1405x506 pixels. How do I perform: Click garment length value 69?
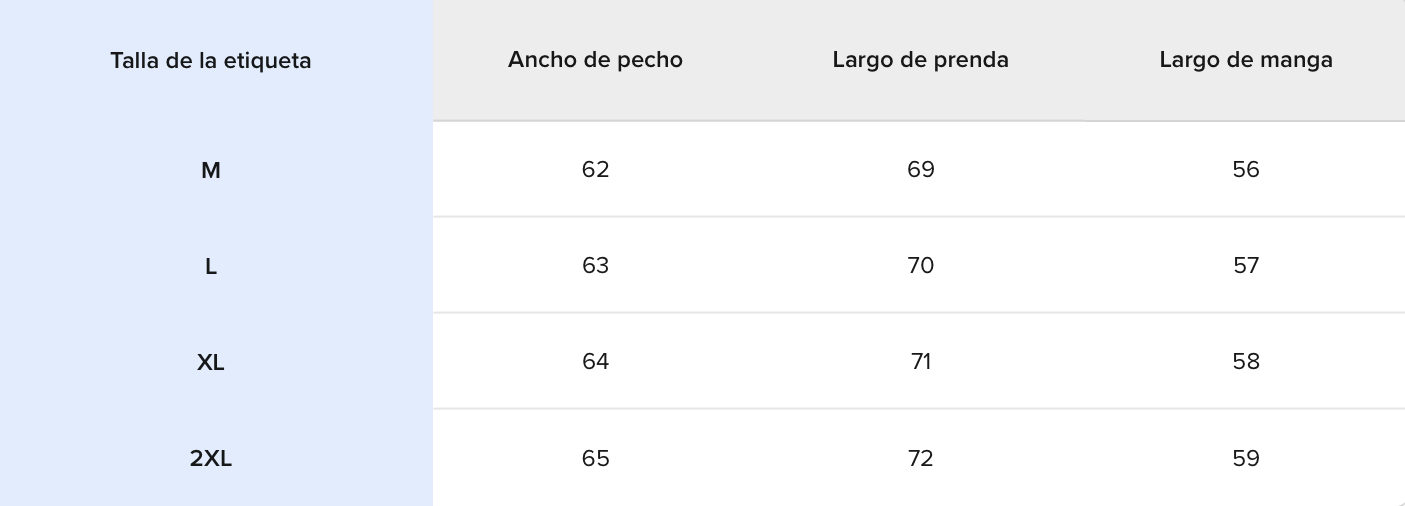click(x=920, y=170)
